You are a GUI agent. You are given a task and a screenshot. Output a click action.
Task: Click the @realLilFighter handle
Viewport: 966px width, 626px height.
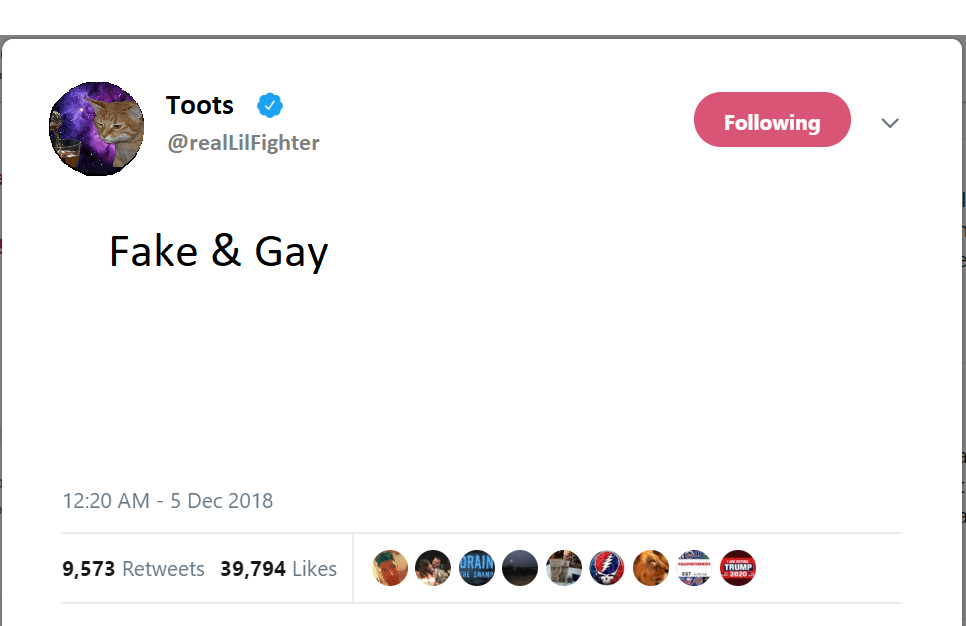[x=243, y=143]
